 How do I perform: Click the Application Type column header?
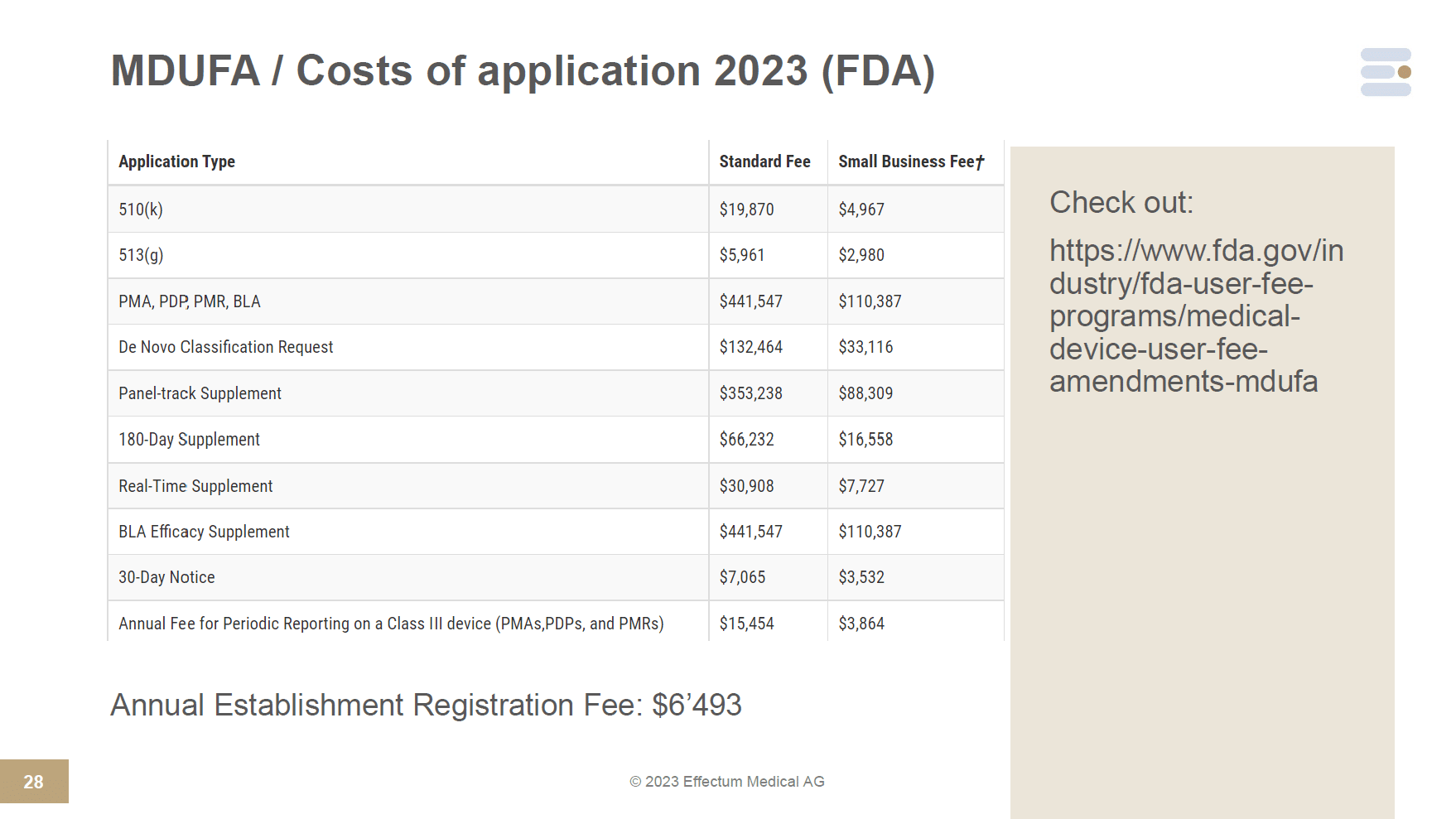pyautogui.click(x=176, y=161)
